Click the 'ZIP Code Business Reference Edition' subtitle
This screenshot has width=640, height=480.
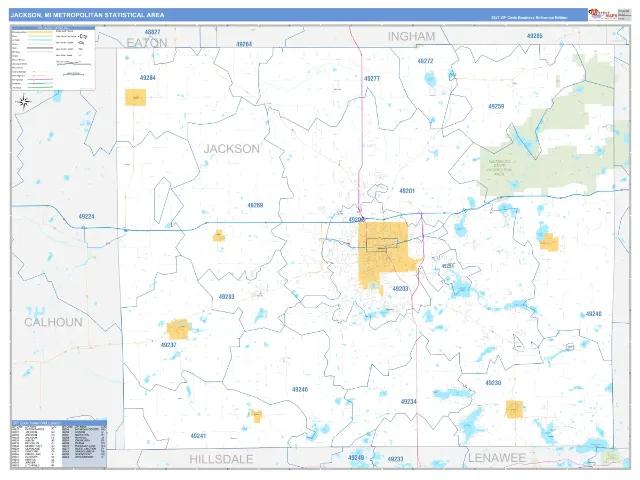(529, 18)
